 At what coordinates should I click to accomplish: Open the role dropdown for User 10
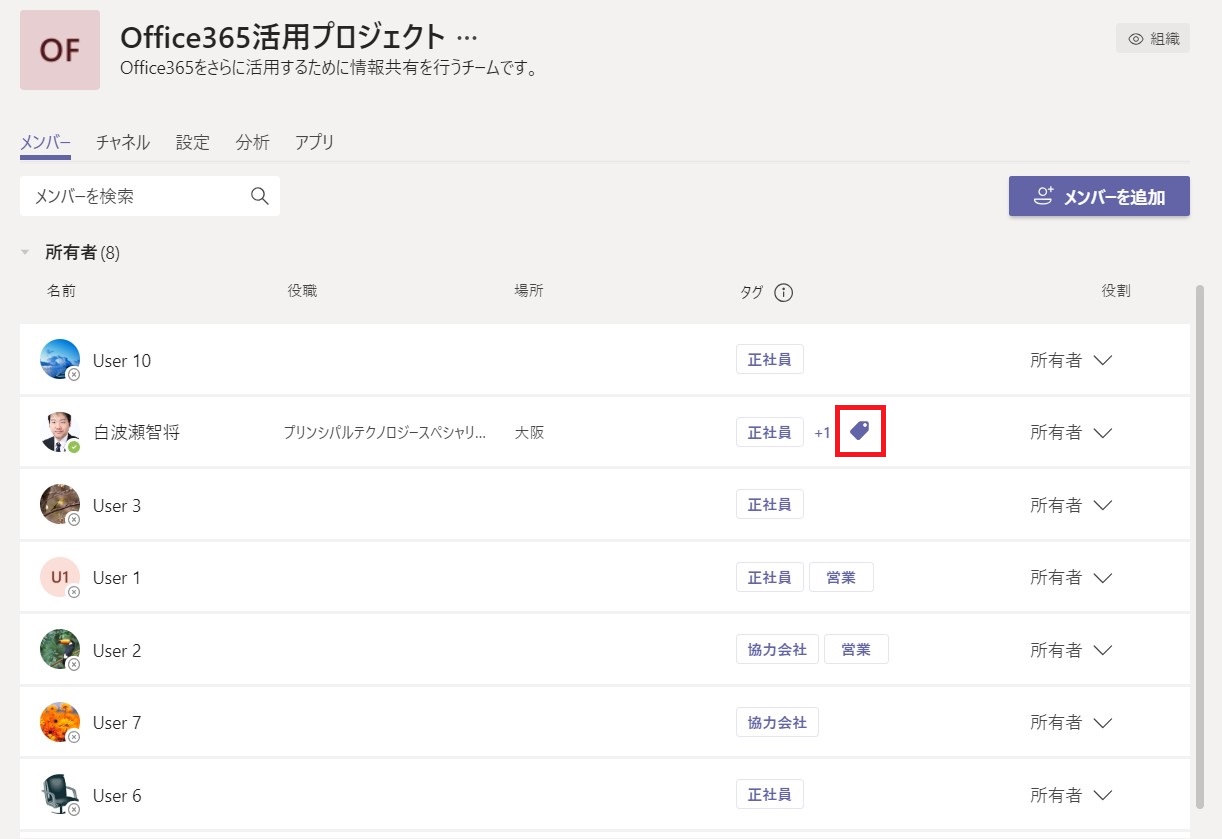tap(1072, 361)
